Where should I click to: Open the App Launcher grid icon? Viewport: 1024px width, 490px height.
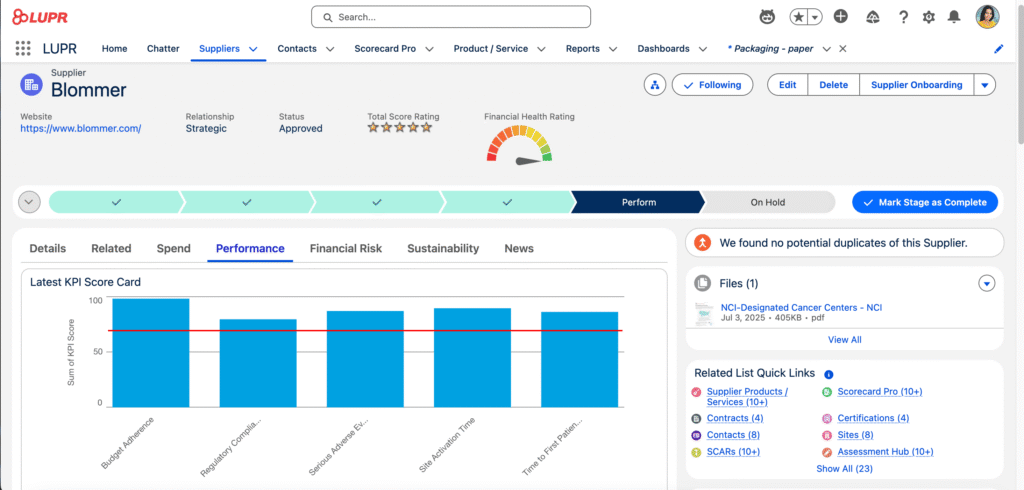click(x=23, y=48)
